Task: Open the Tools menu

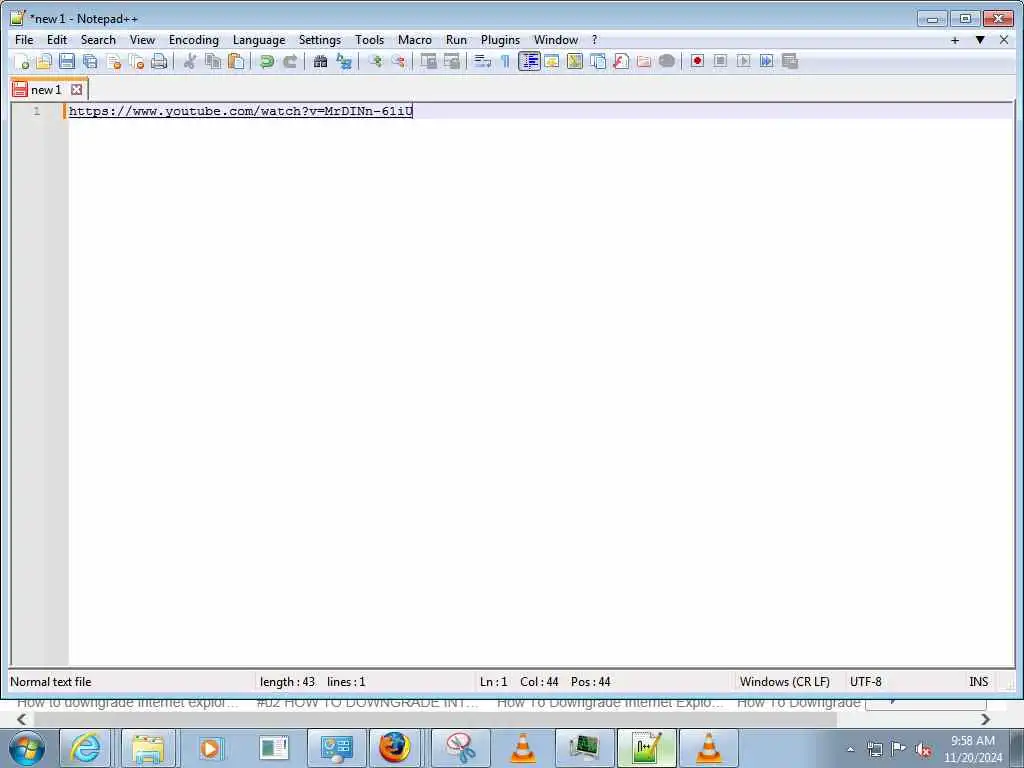Action: tap(370, 40)
